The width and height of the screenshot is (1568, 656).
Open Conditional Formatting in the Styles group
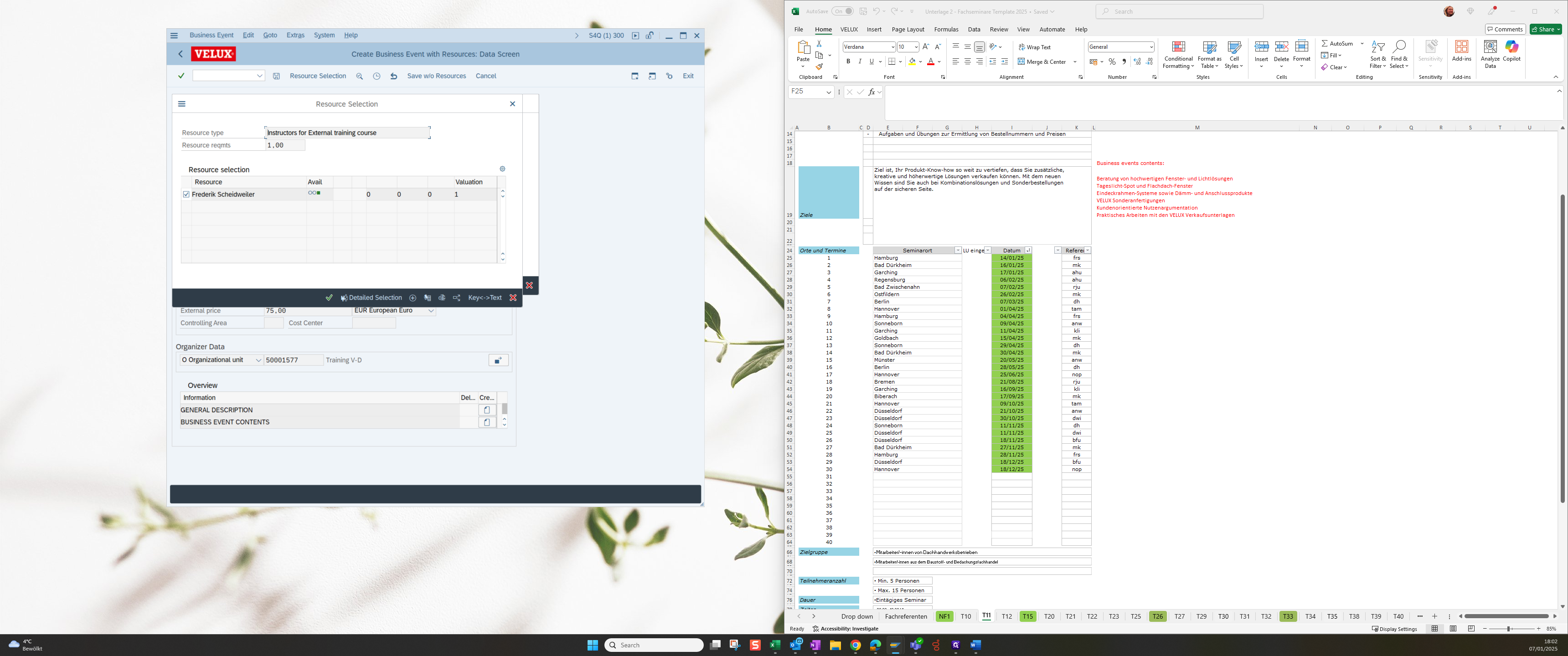coord(1178,55)
